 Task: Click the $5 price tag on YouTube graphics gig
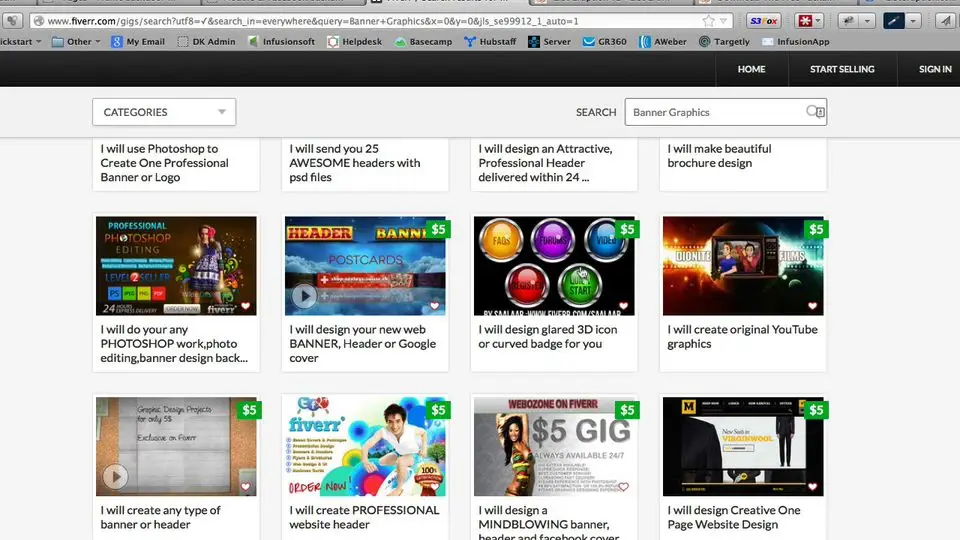click(x=816, y=229)
